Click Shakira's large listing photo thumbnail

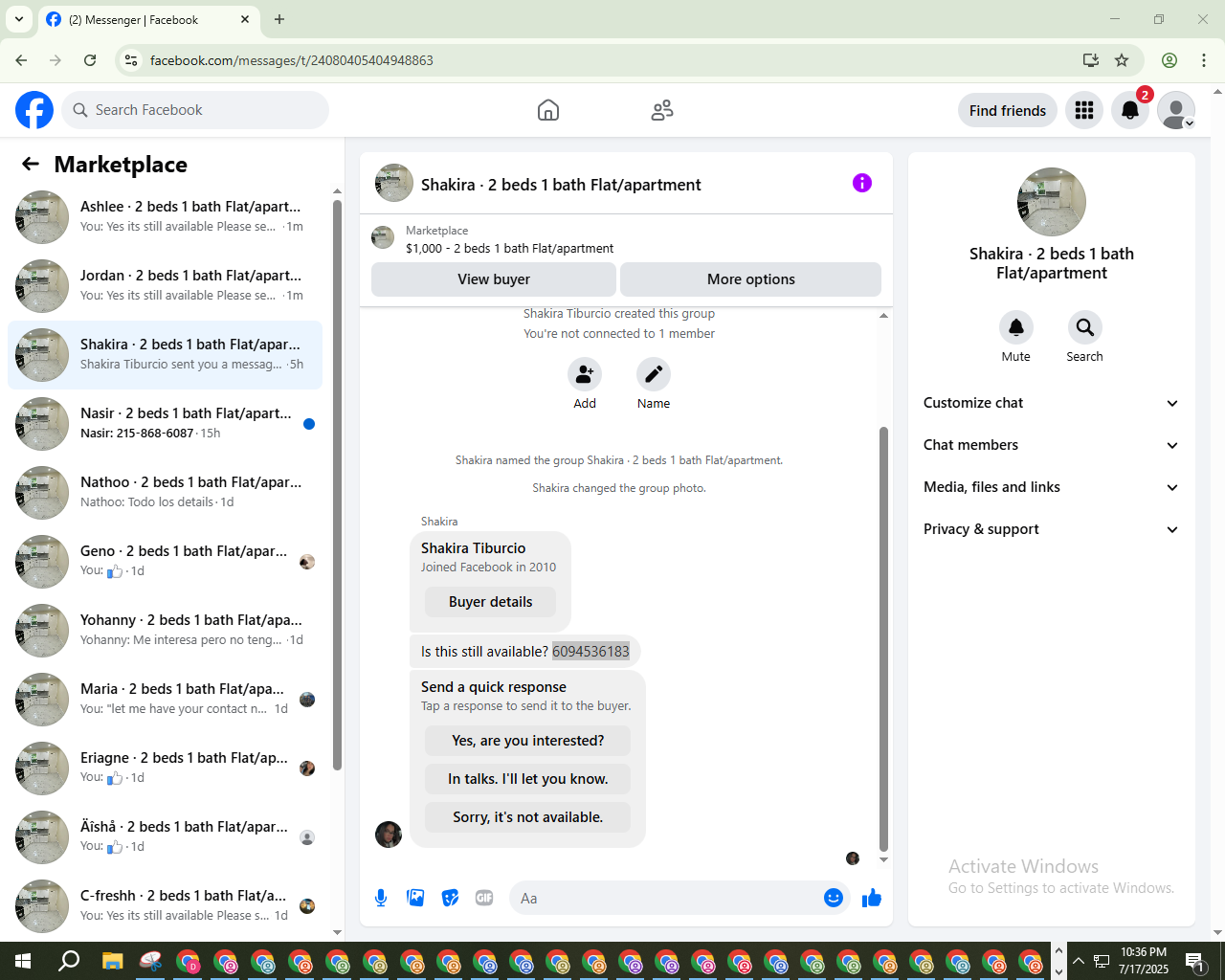[1052, 202]
